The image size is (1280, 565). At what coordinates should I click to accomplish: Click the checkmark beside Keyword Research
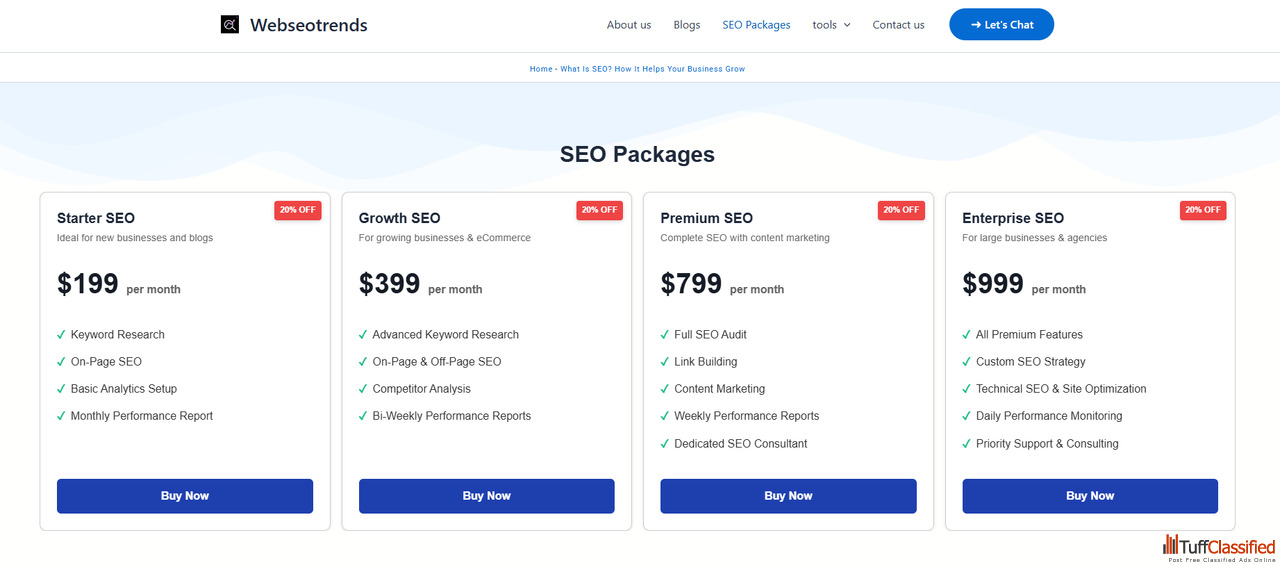62,334
